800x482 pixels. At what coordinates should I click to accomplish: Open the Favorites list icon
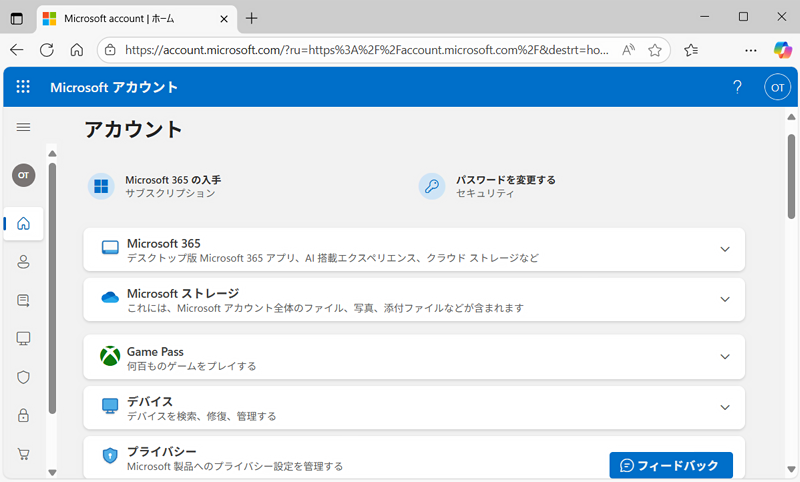[691, 50]
